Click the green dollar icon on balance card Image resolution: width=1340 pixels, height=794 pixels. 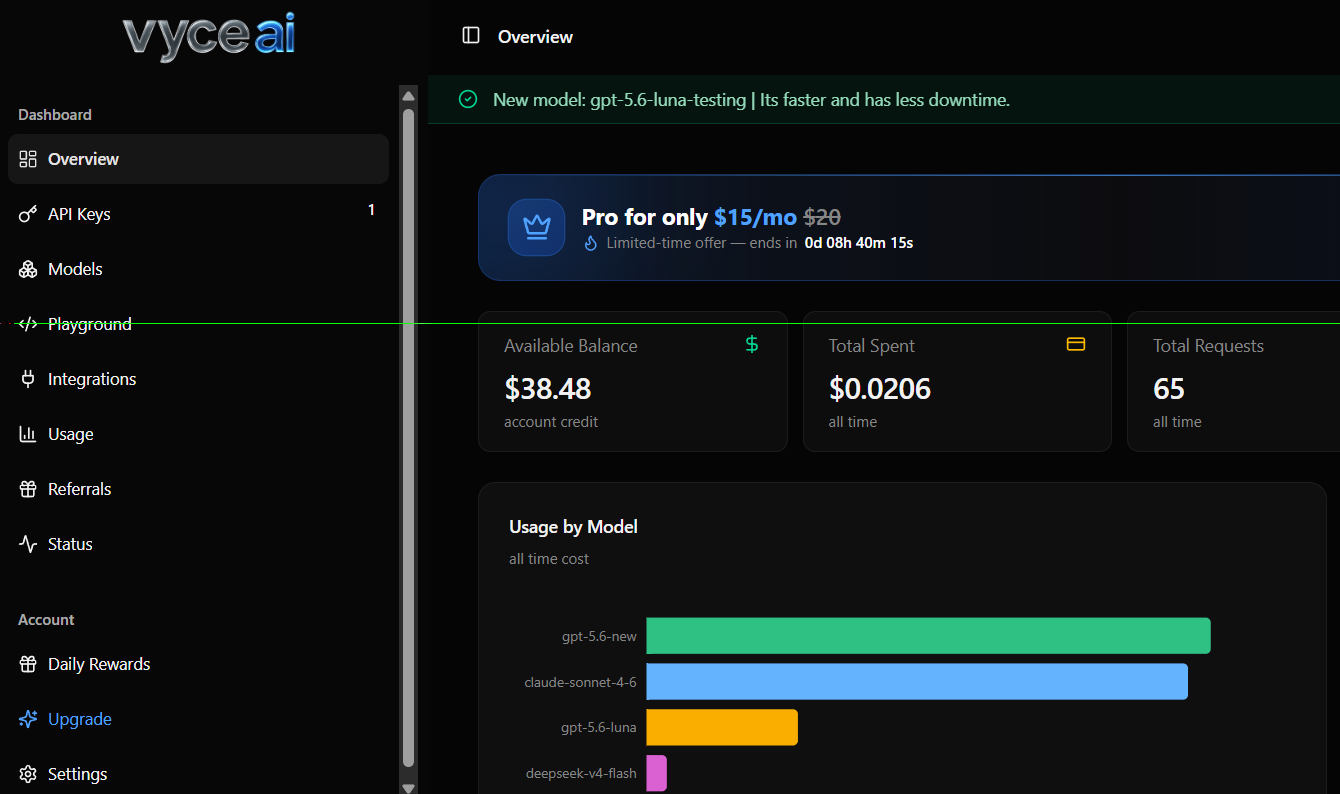(752, 344)
